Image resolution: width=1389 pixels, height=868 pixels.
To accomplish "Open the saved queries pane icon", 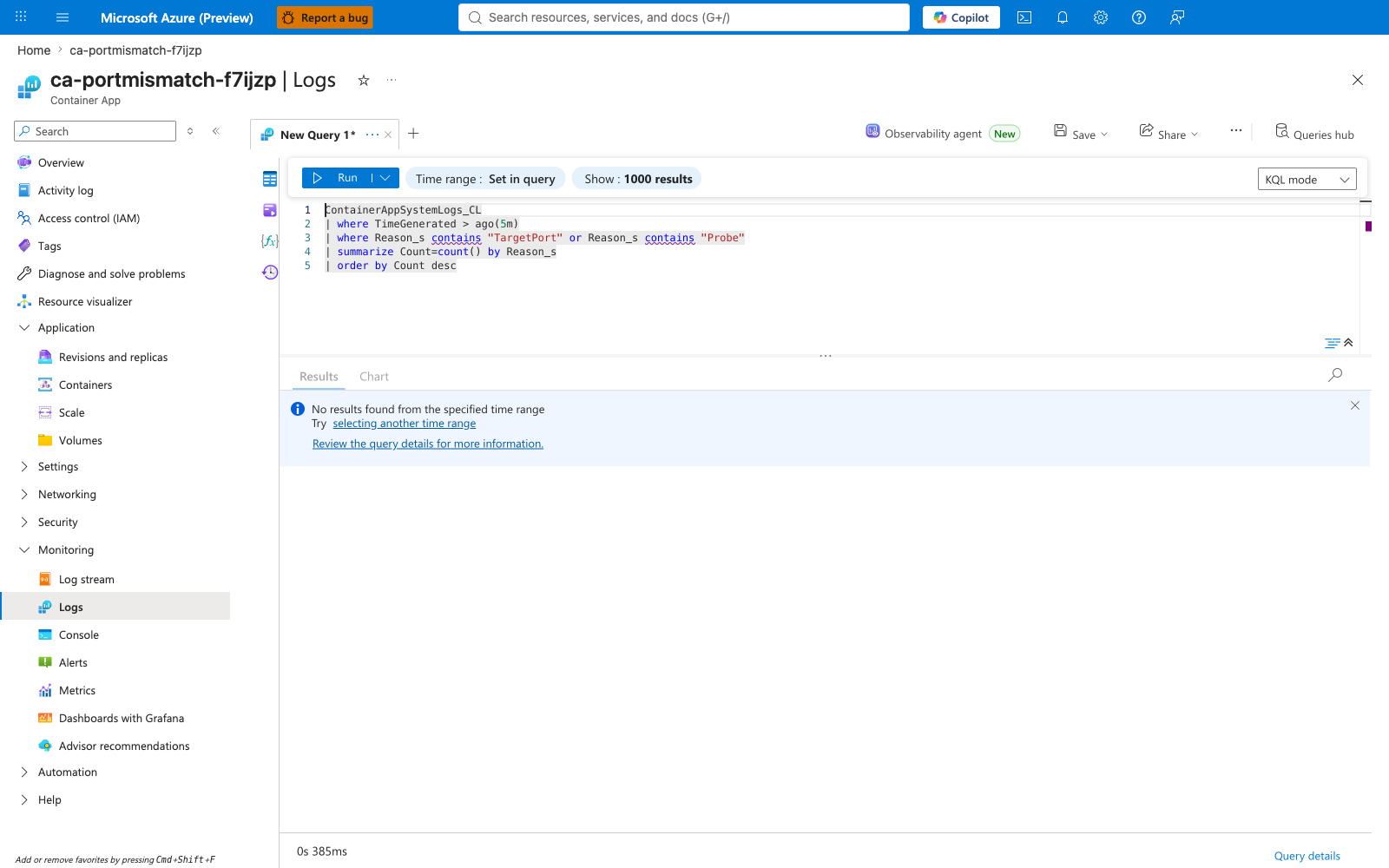I will coord(270,210).
